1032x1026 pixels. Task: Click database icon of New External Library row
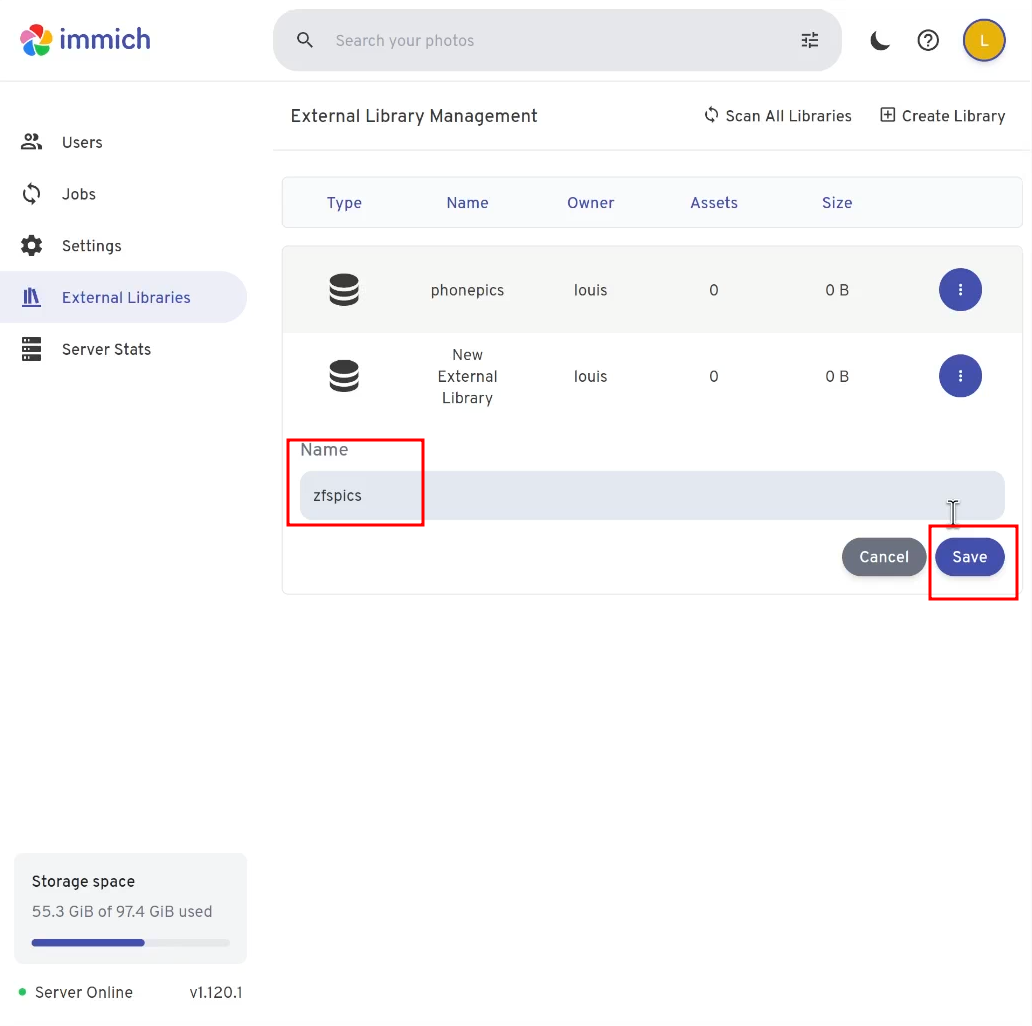[x=344, y=376]
